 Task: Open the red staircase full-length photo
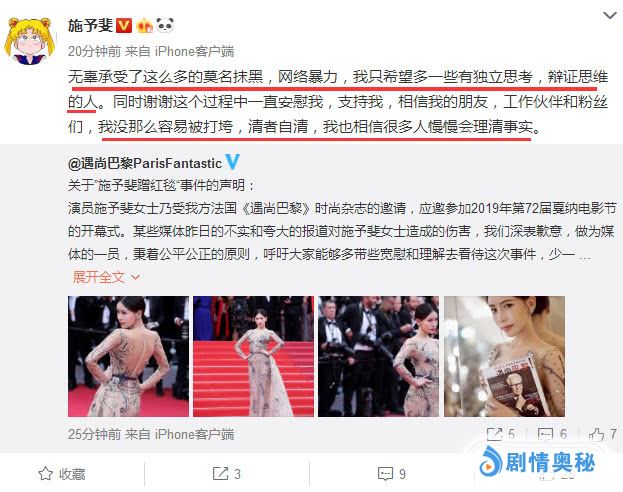click(253, 356)
